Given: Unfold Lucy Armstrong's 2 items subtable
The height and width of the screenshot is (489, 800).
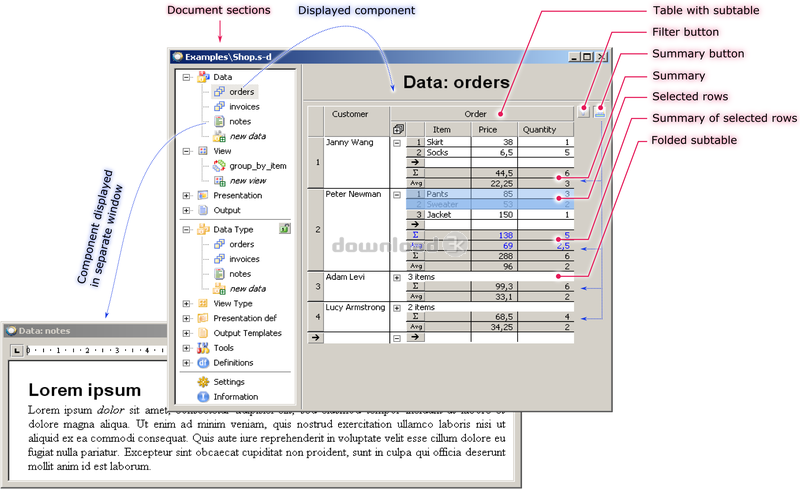Looking at the screenshot, I should (x=397, y=308).
